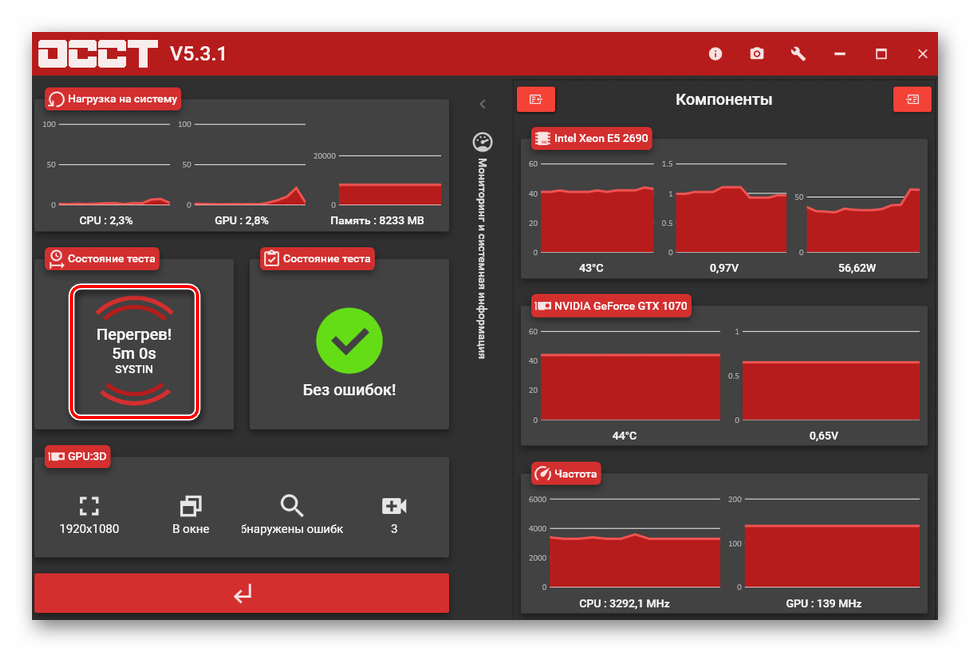Viewport: 970px width, 652px height.
Task: Take a screenshot with the camera icon
Action: [x=757, y=54]
